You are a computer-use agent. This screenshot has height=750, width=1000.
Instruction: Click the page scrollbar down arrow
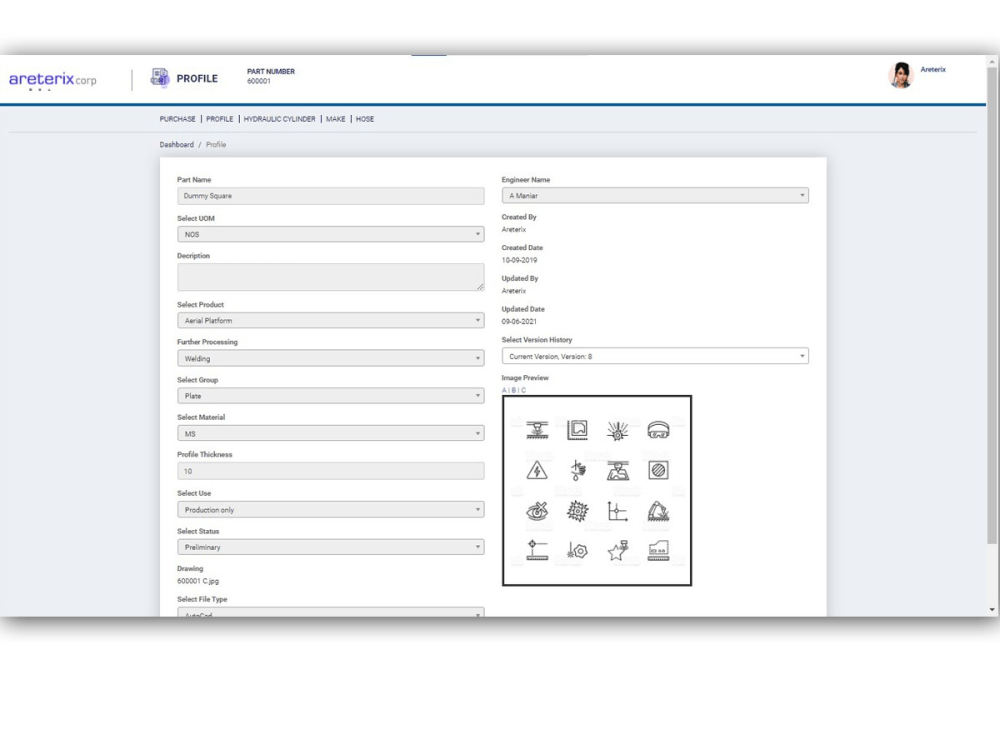[992, 610]
